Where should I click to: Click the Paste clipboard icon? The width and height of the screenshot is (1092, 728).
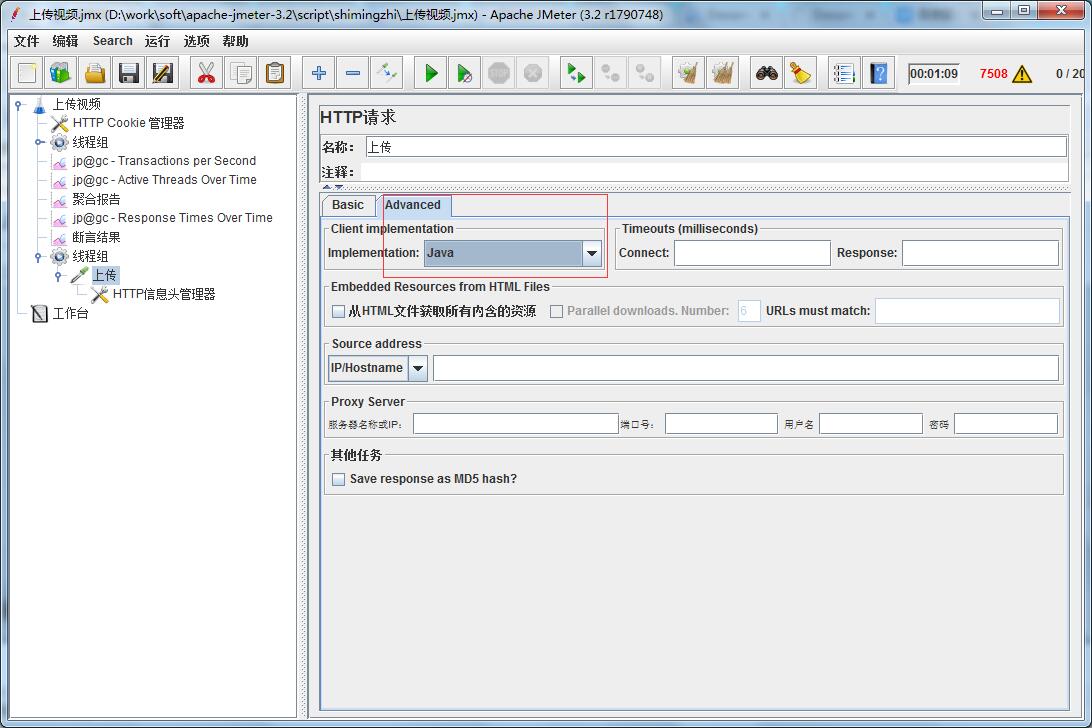point(275,72)
